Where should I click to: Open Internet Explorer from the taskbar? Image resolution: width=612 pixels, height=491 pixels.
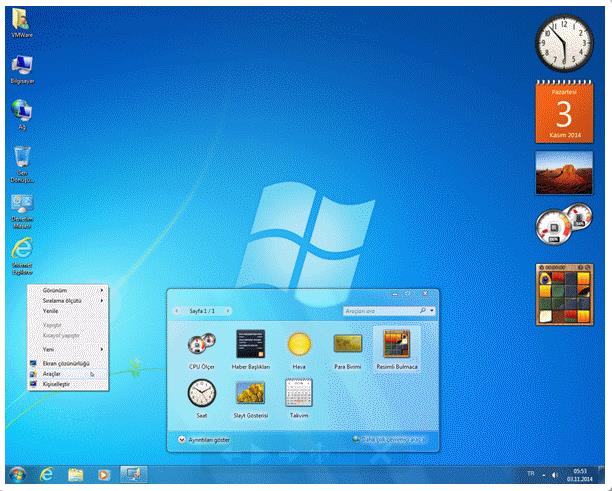coord(46,474)
